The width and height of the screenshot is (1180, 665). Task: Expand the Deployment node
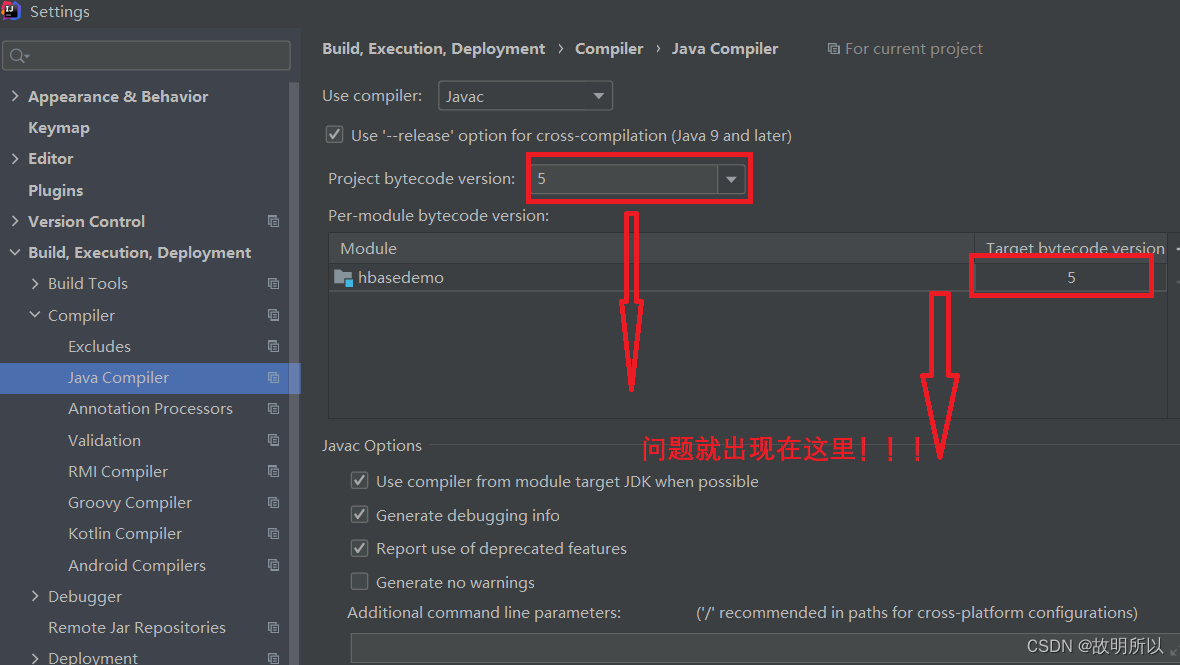pyautogui.click(x=35, y=658)
